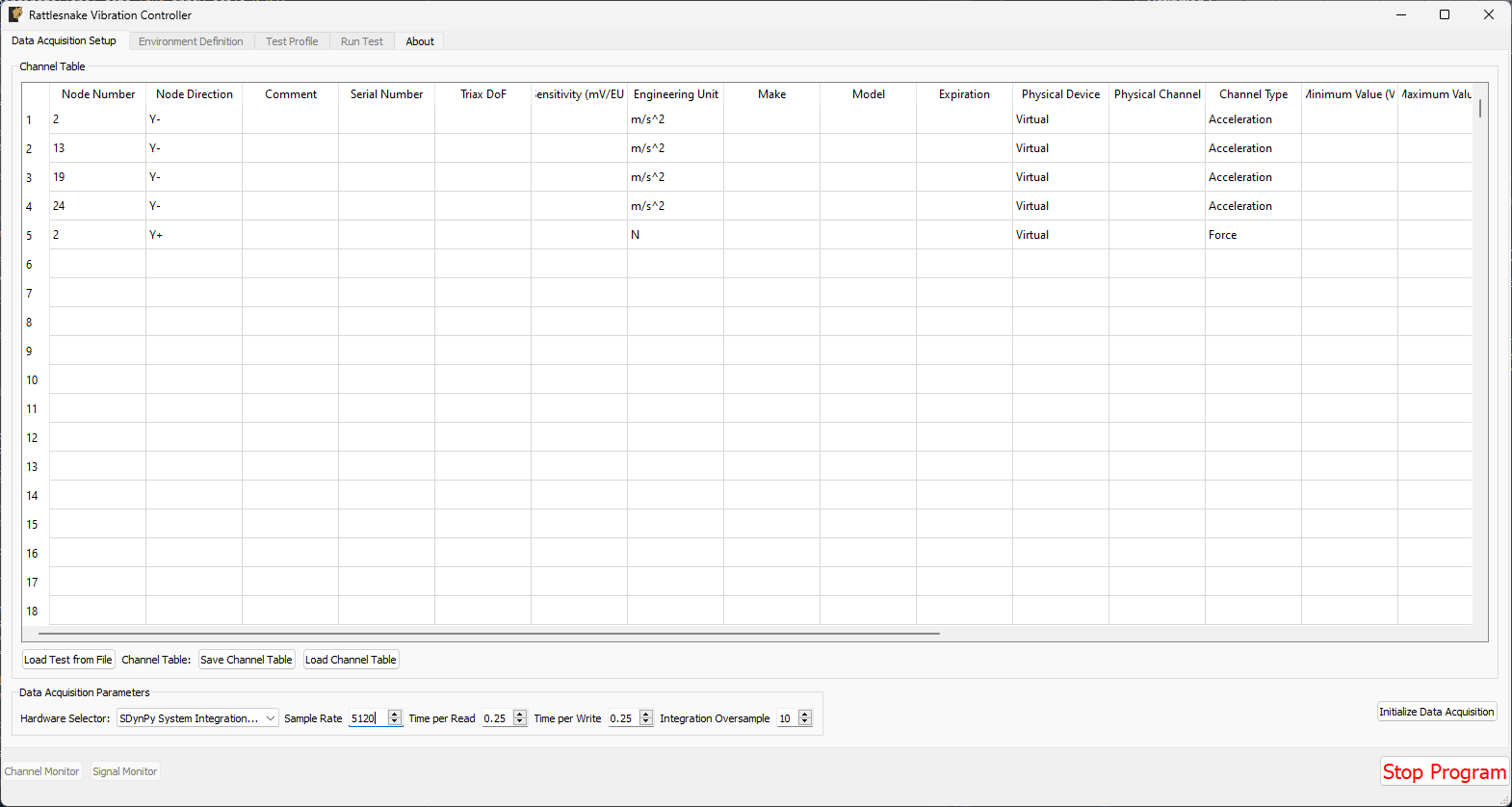The height and width of the screenshot is (807, 1512).
Task: Click the Sample Rate input field
Action: pyautogui.click(x=368, y=718)
